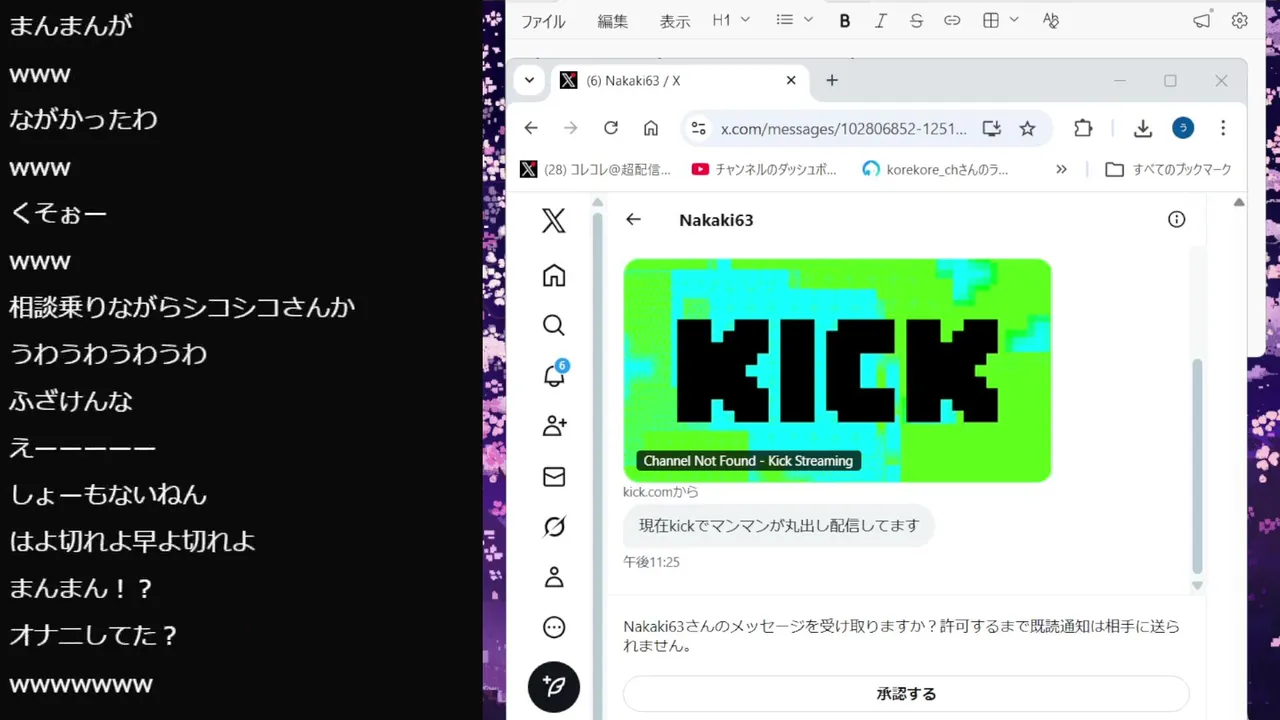
Task: Open 編集 menu
Action: tap(613, 21)
